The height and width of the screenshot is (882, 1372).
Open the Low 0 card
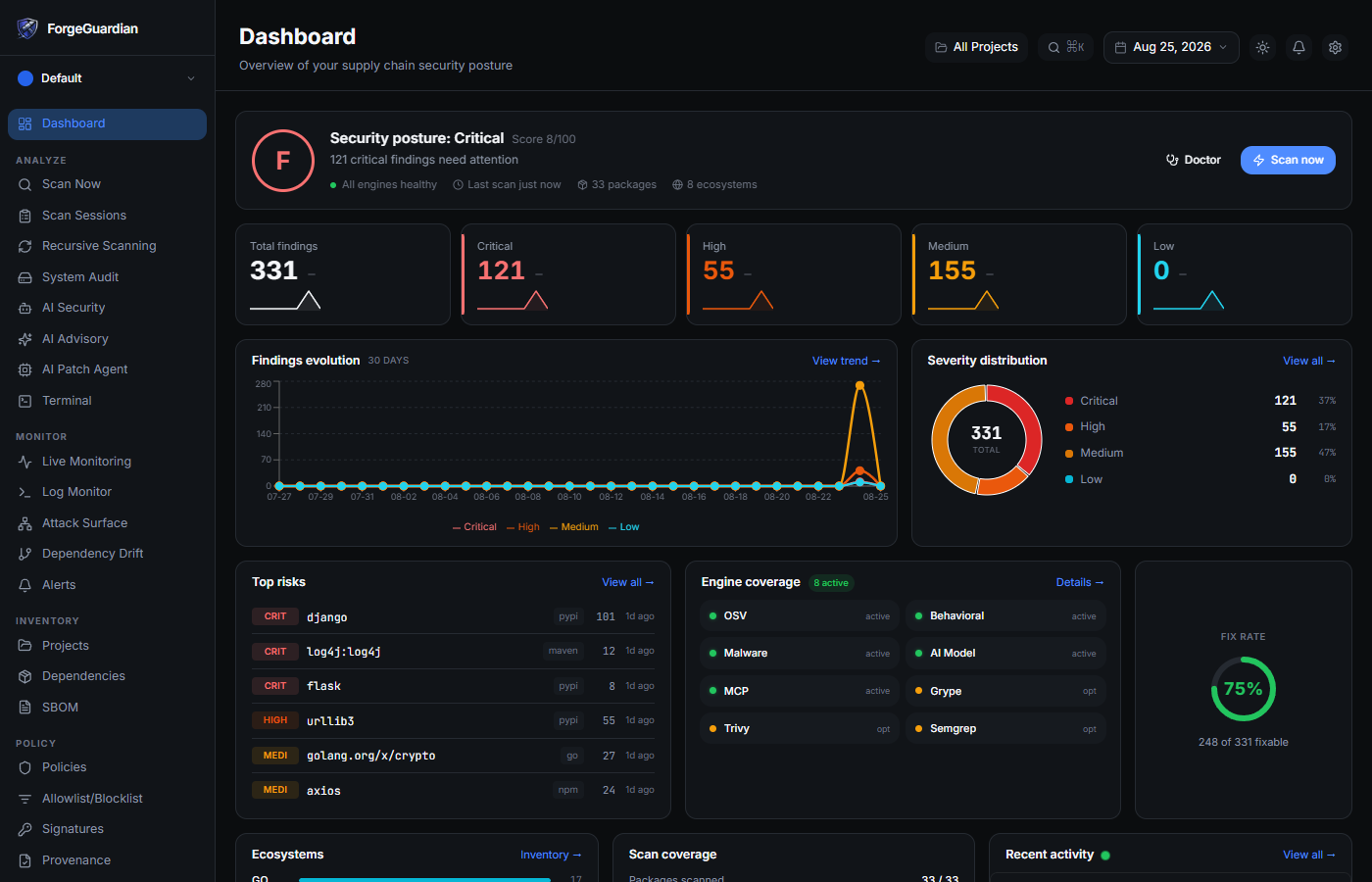[1245, 274]
